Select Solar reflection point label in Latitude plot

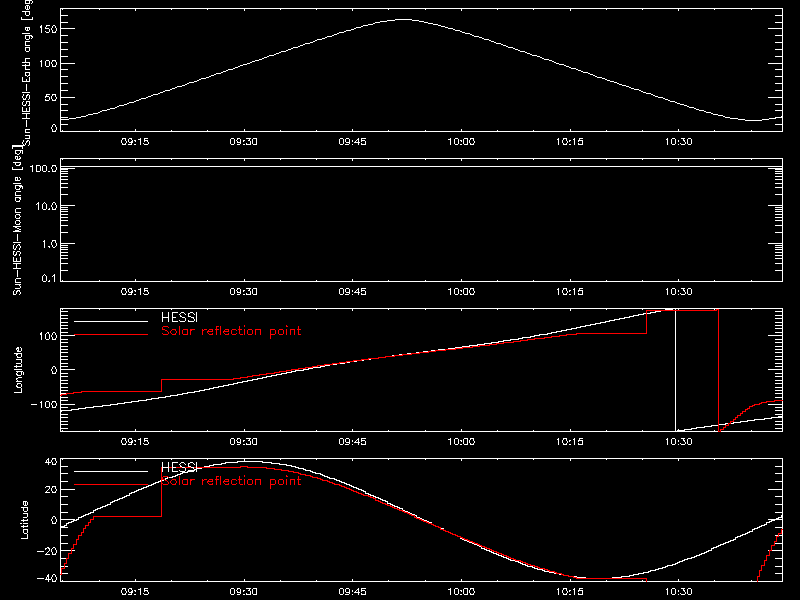(x=231, y=481)
